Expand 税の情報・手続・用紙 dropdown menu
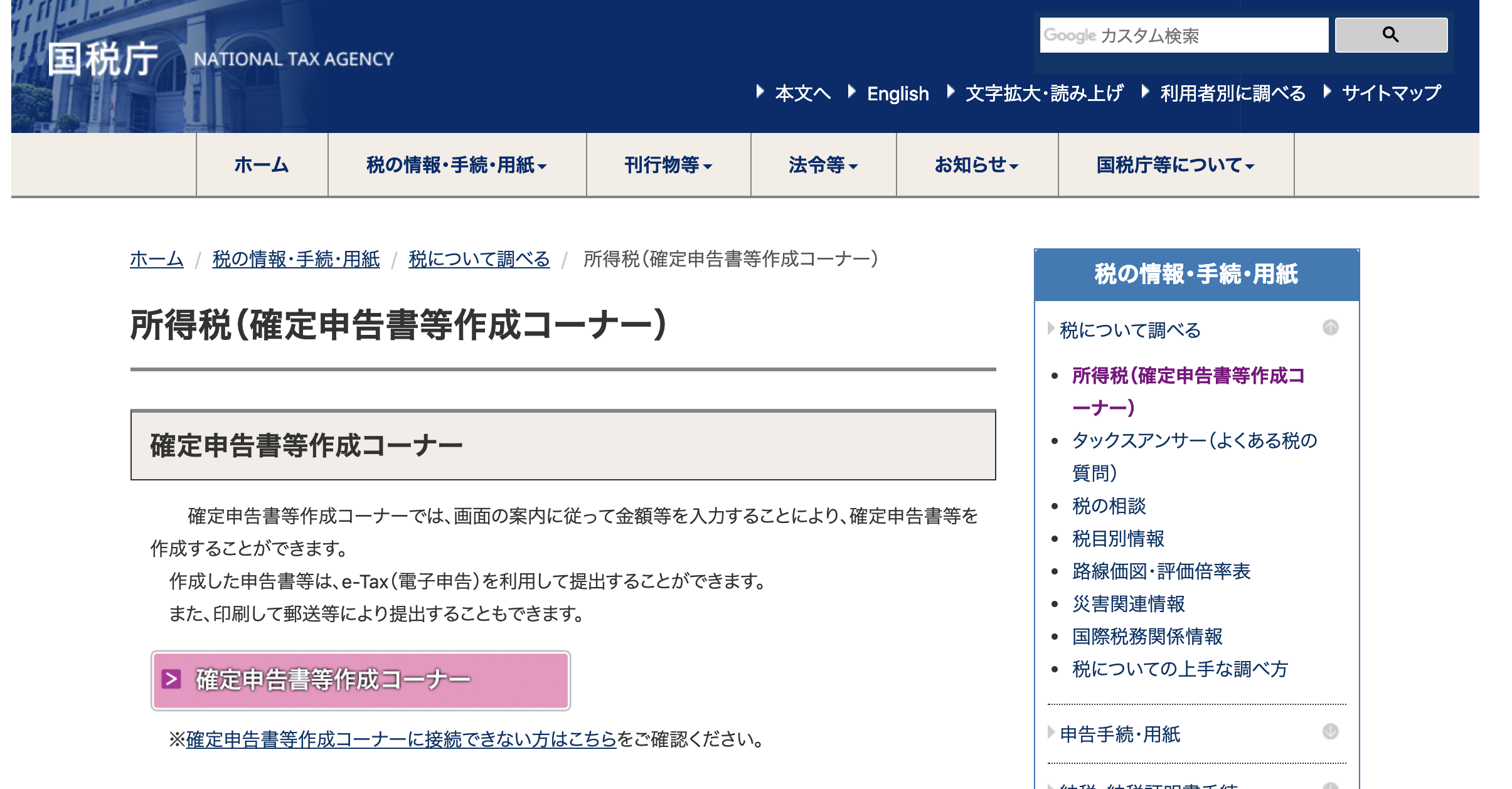 click(457, 165)
